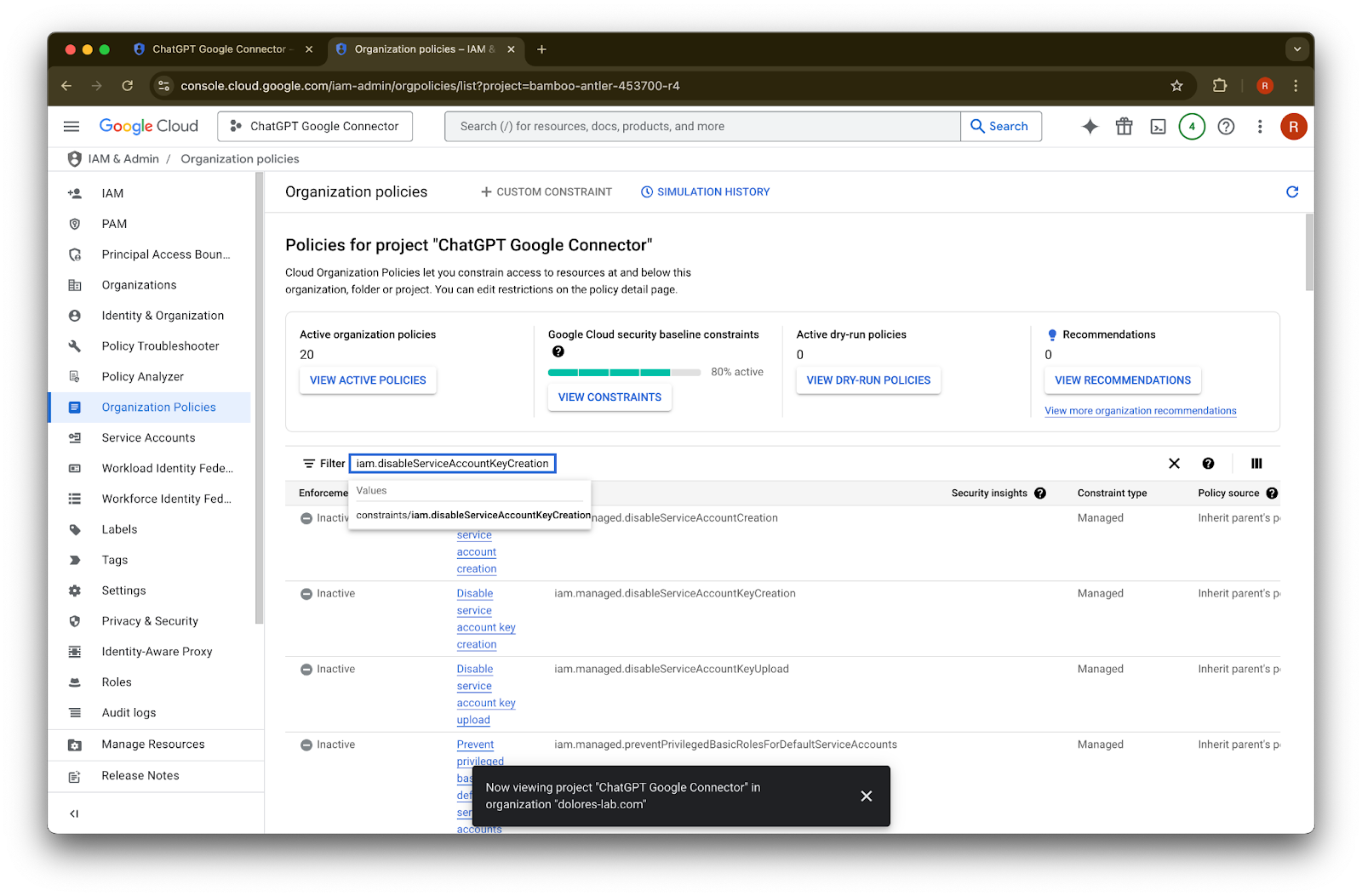Switch to Organization policies browser tab
1362x896 pixels.
coord(424,49)
